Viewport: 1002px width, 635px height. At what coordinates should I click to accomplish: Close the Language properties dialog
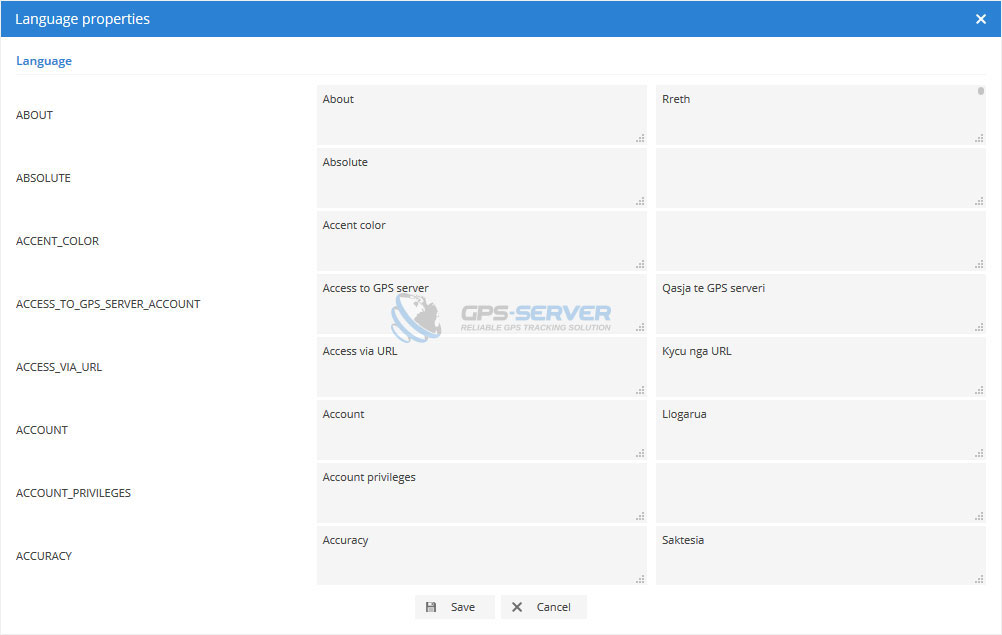[980, 19]
